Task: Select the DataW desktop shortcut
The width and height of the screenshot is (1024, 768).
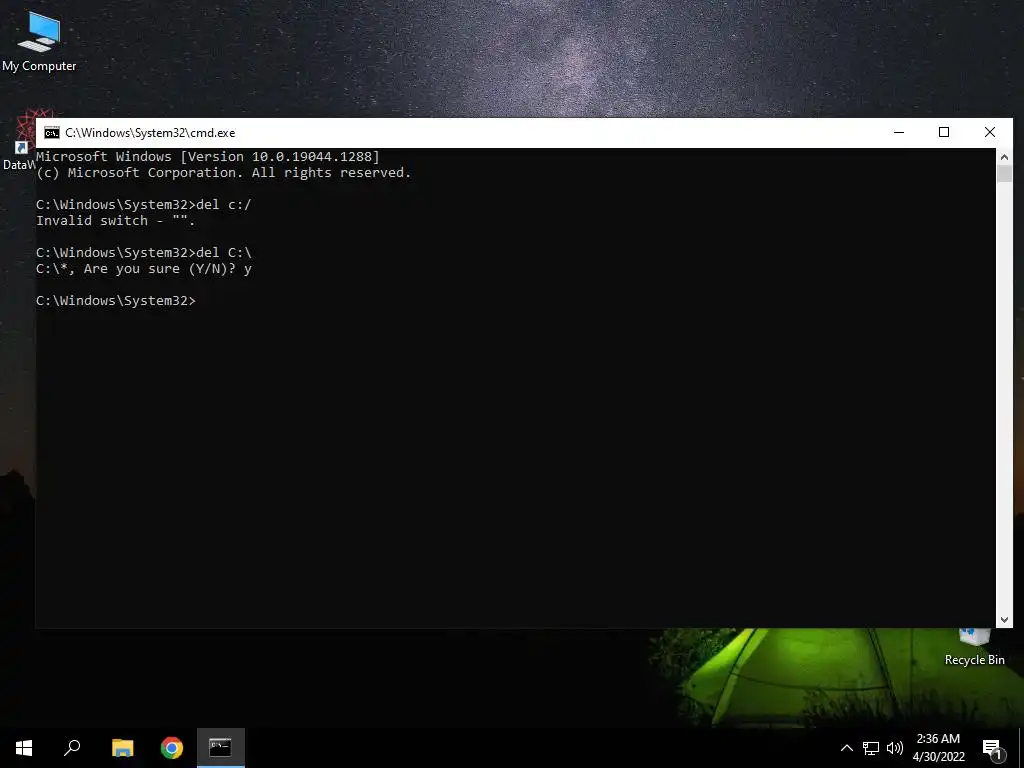Action: tap(18, 141)
